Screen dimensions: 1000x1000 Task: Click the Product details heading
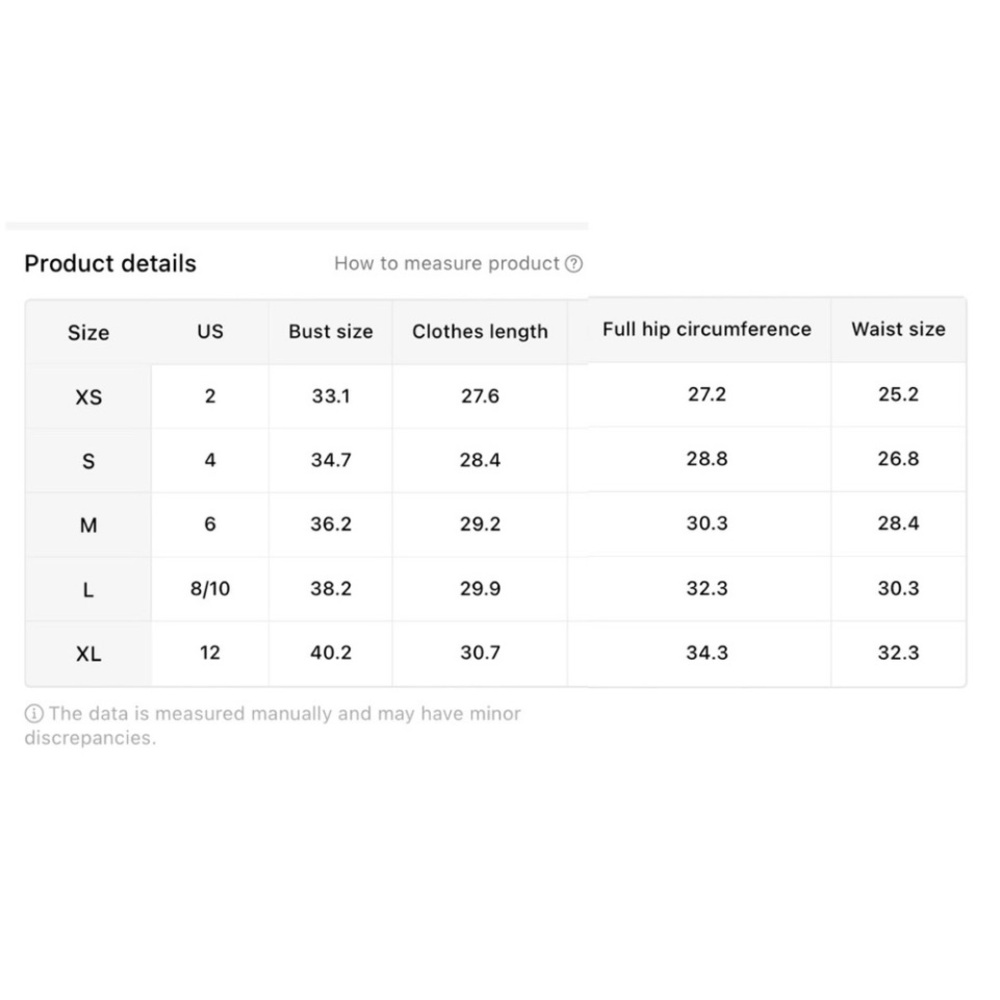pyautogui.click(x=110, y=263)
